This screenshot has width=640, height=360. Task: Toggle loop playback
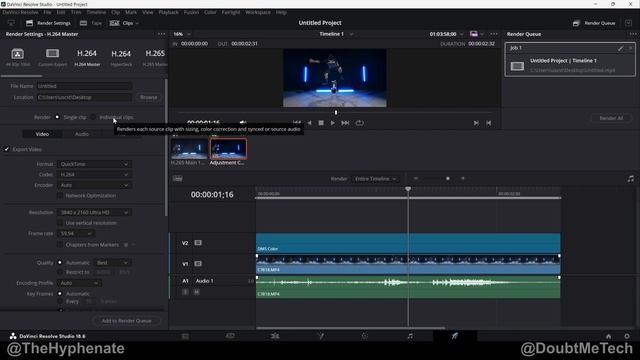(360, 123)
